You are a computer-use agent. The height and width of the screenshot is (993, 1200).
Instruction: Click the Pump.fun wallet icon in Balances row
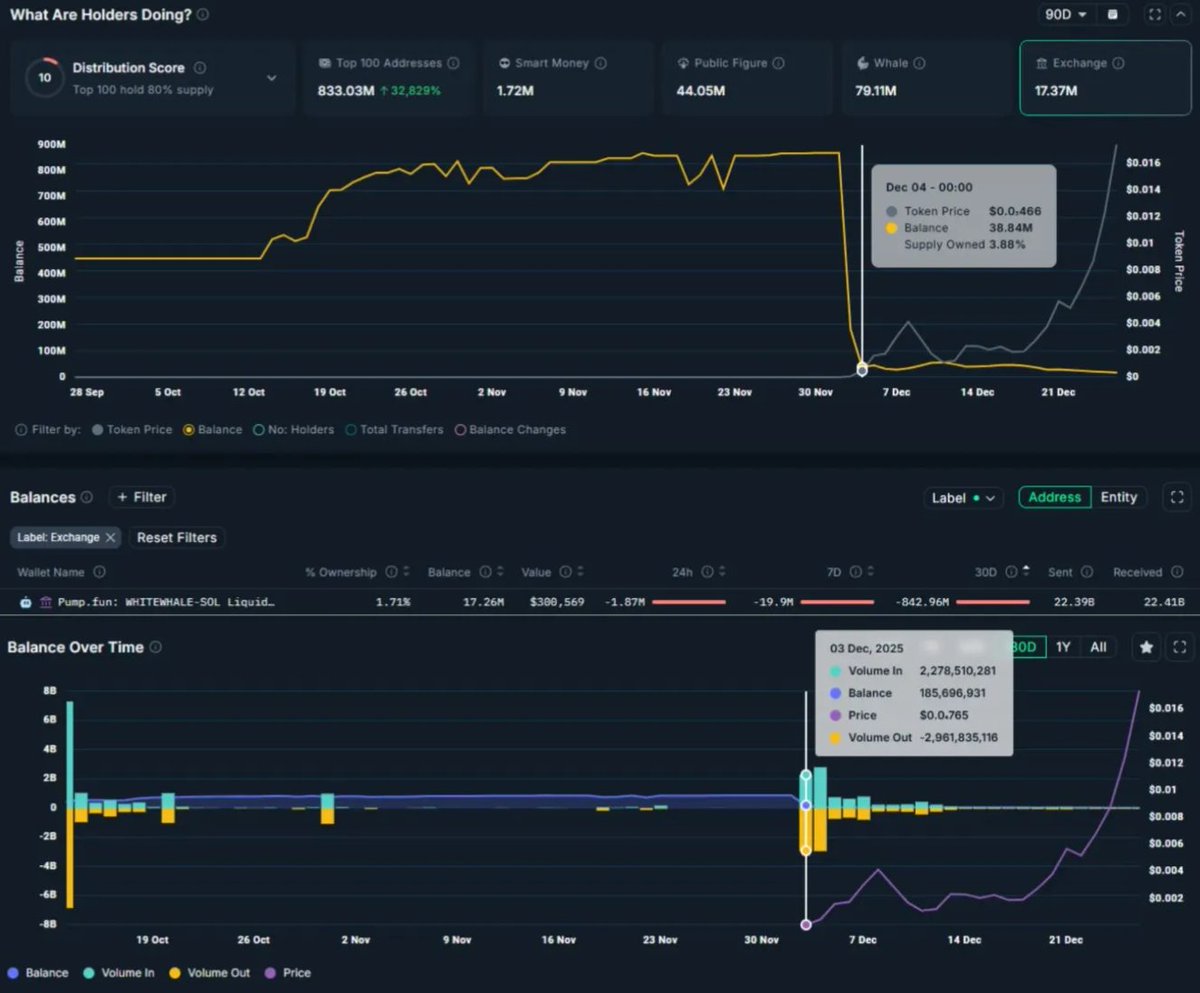pos(25,602)
